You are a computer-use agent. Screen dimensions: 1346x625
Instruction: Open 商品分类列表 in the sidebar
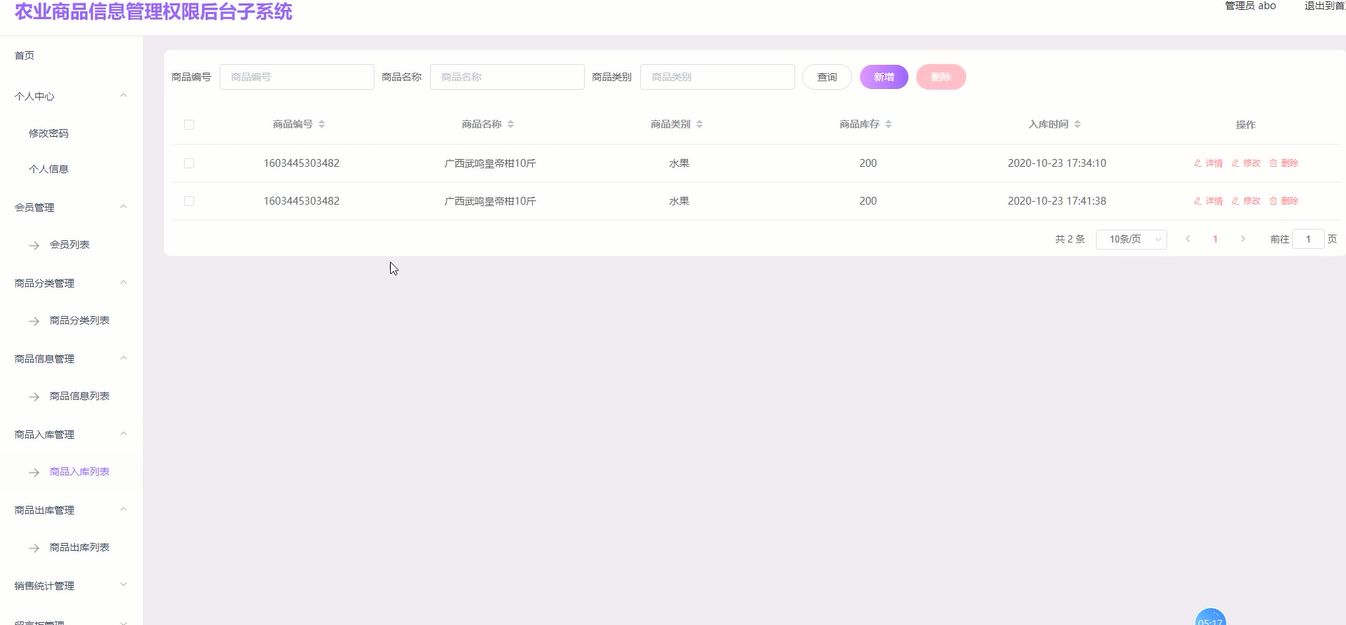tap(80, 321)
